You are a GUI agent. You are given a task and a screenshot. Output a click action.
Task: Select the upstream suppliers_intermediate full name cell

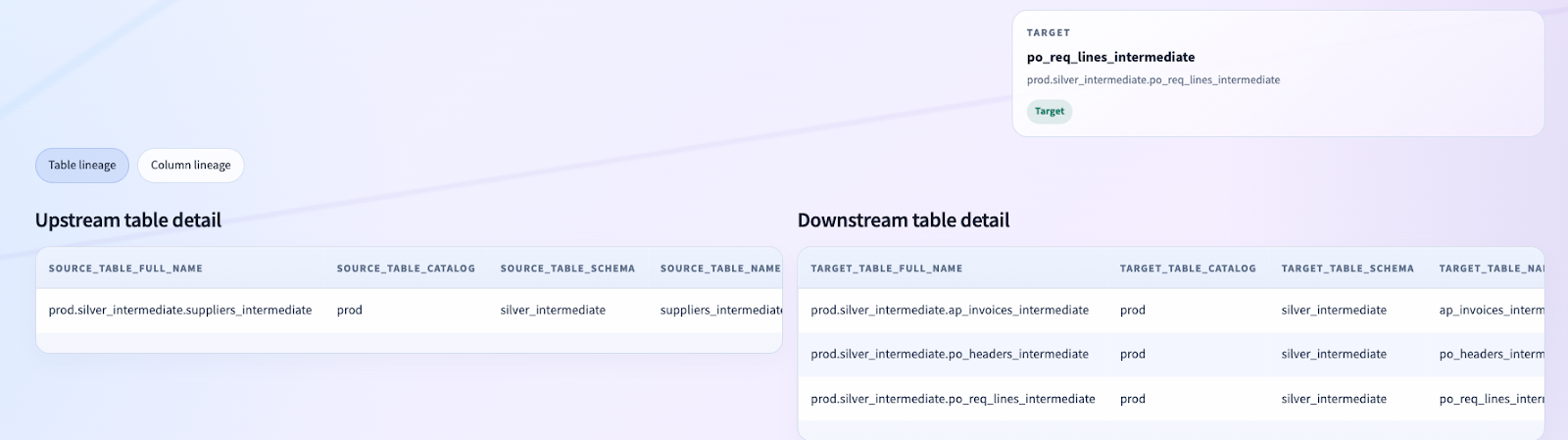point(180,311)
